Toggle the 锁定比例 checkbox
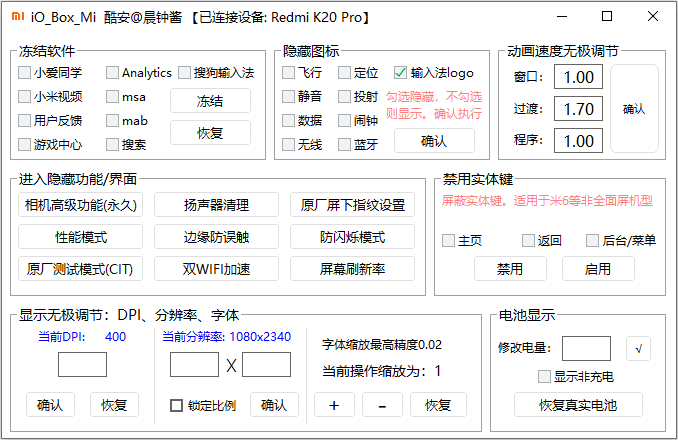Viewport: 678px width, 440px height. click(176, 405)
